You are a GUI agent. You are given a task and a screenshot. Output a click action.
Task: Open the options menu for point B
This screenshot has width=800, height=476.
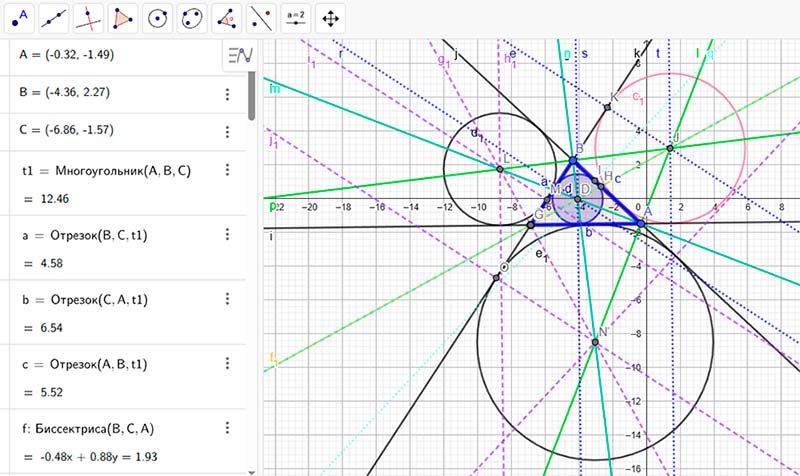coord(227,95)
